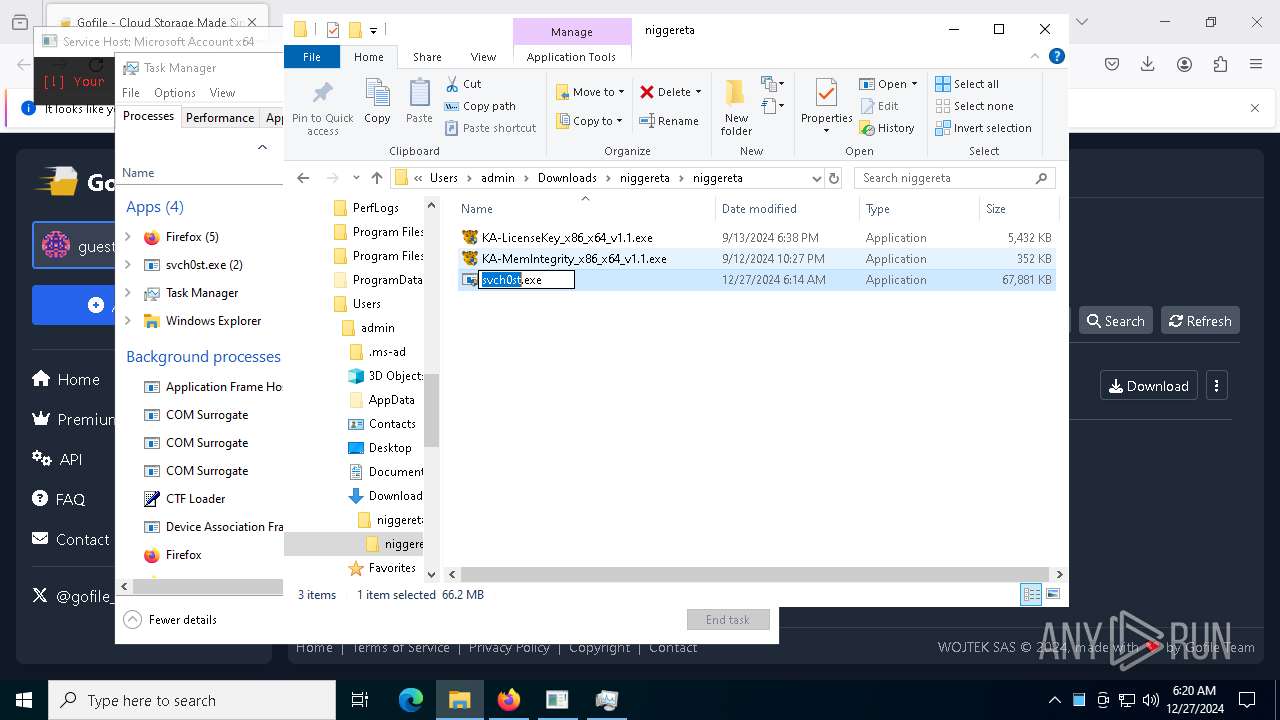Click the Paste icon in ribbon
Image resolution: width=1280 pixels, height=720 pixels.
tap(419, 102)
